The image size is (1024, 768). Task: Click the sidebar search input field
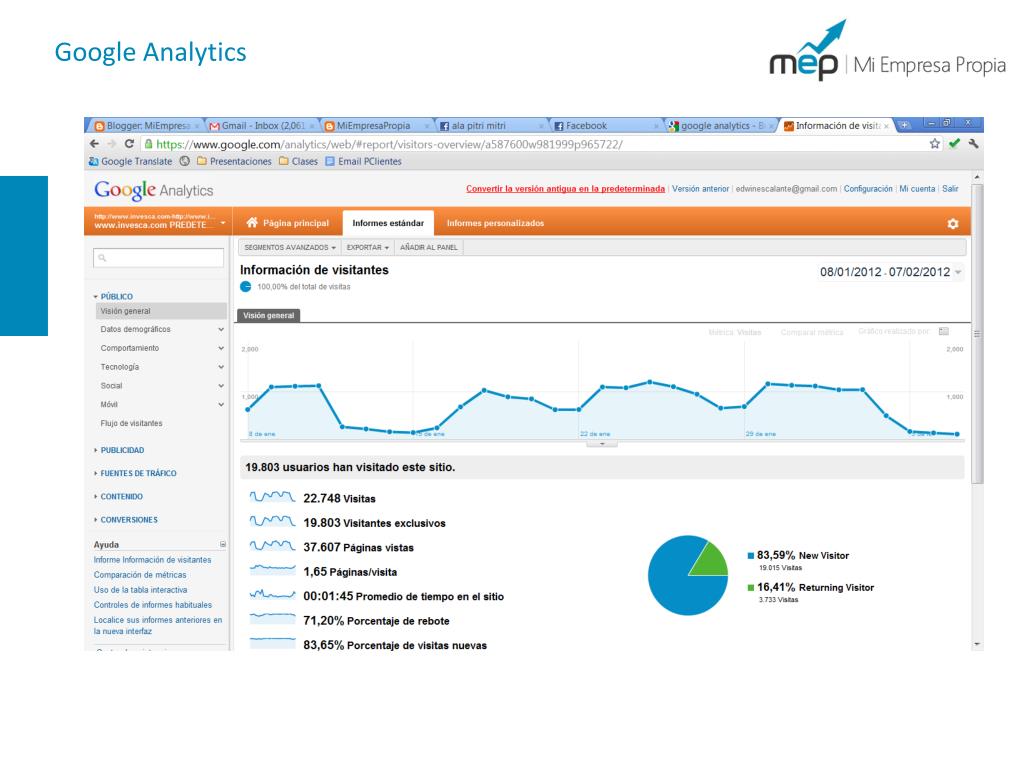[x=159, y=258]
